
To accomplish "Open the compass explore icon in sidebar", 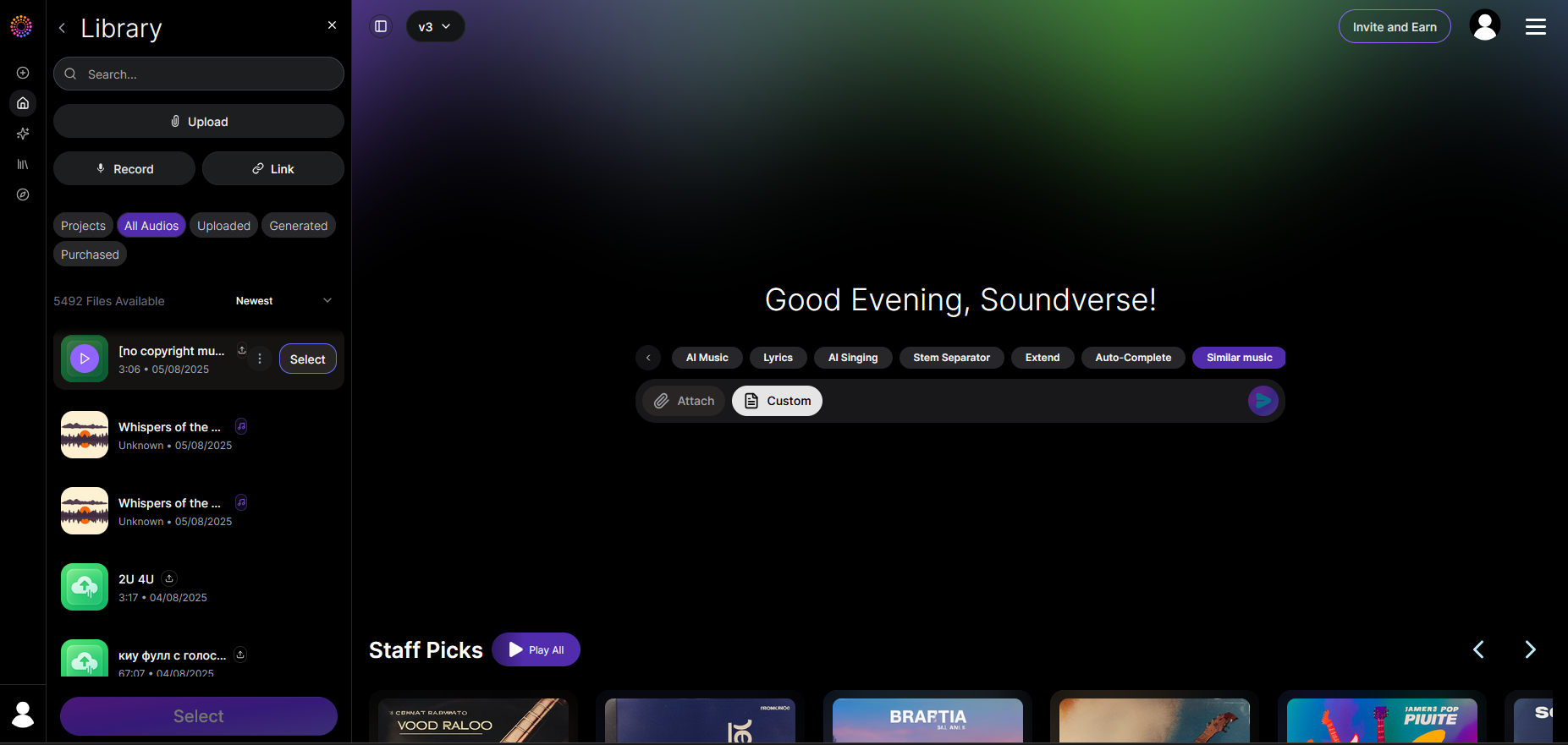I will point(23,194).
